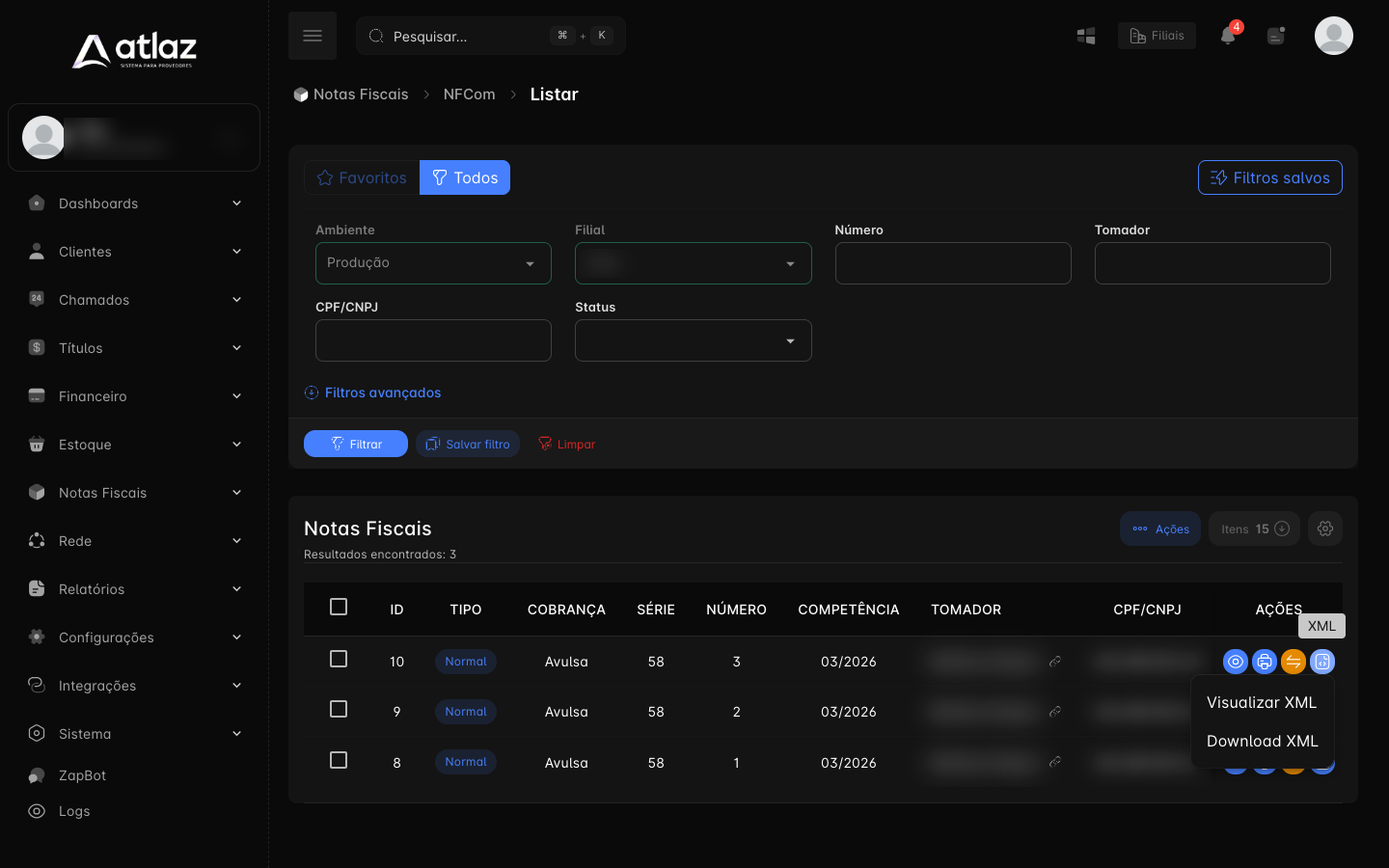View invoice ID 10 with eye icon
This screenshot has height=868, width=1389.
tap(1236, 662)
